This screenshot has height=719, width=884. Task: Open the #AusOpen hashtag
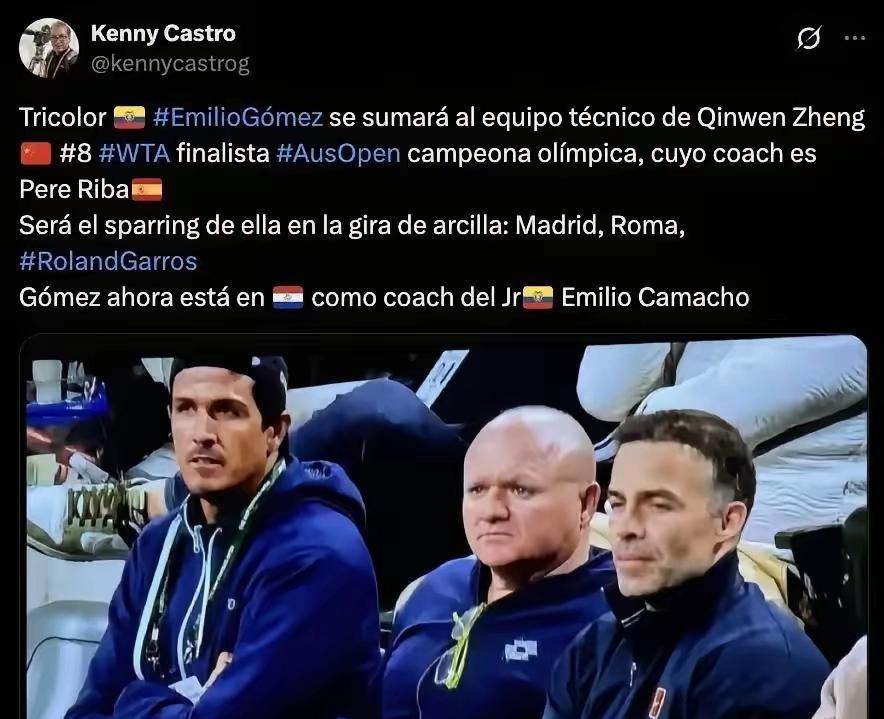point(338,153)
